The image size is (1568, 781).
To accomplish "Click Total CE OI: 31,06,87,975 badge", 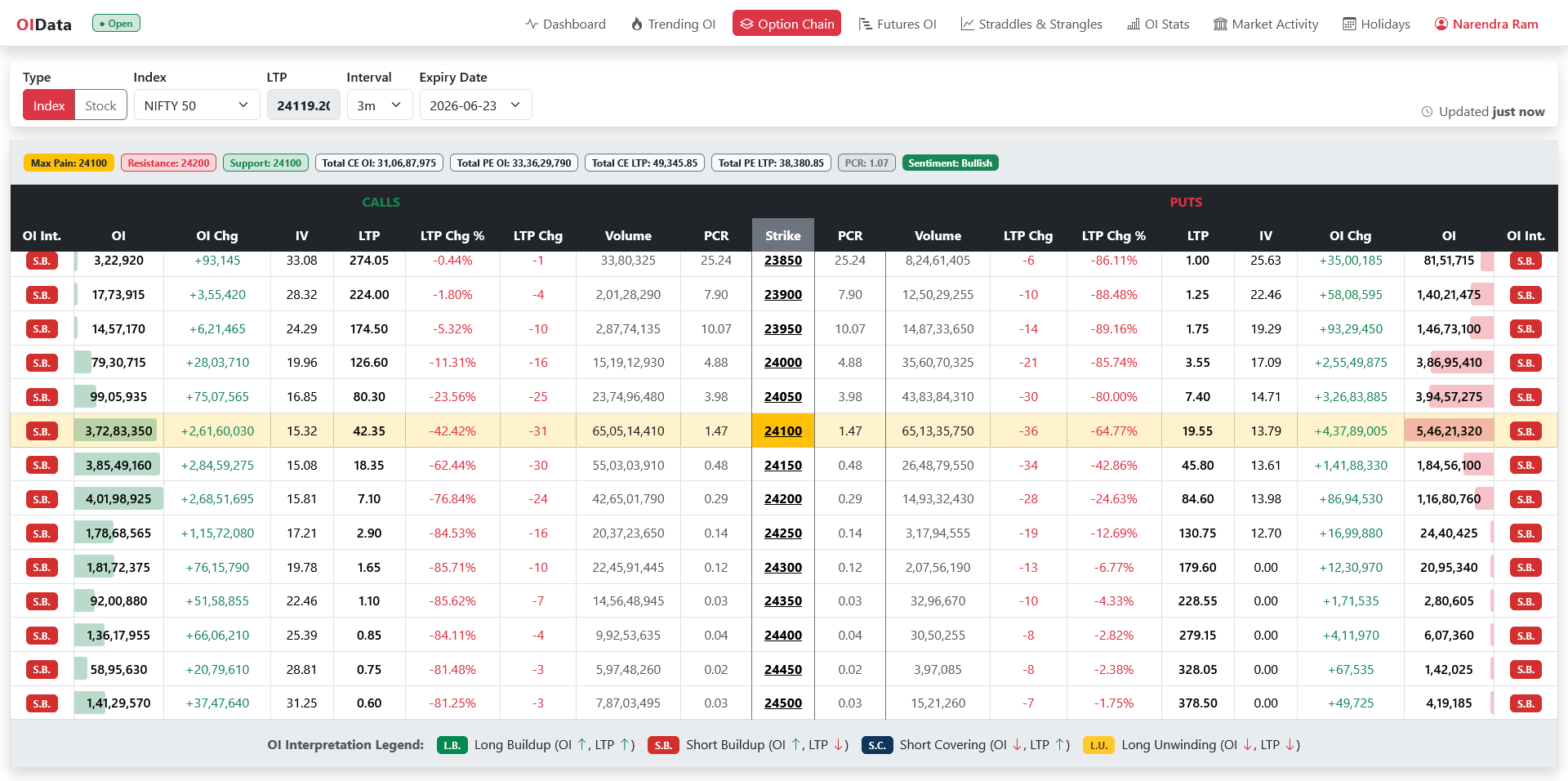I will [x=379, y=163].
